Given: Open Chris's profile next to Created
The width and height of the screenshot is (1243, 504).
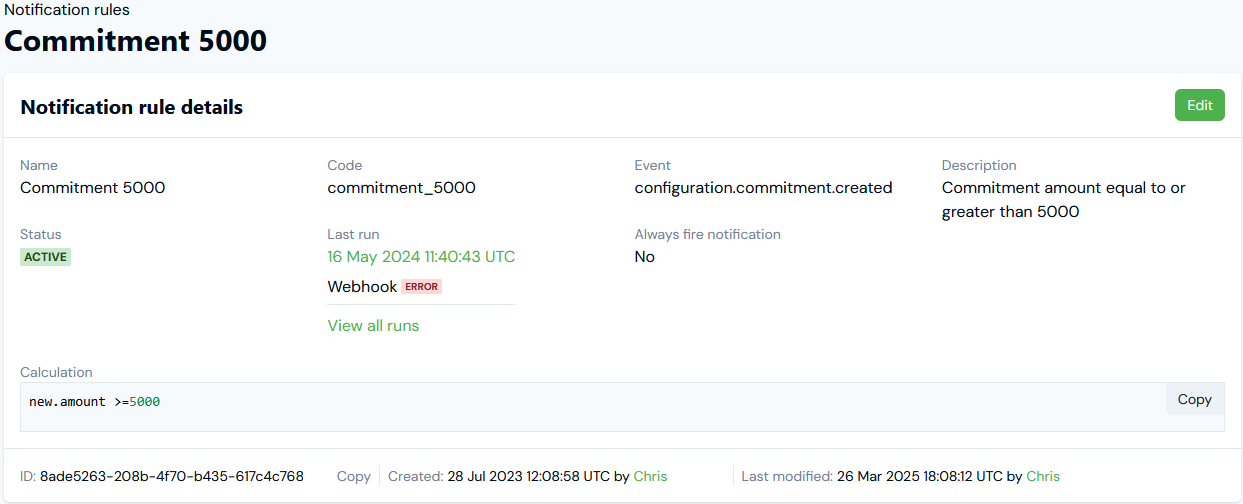Looking at the screenshot, I should point(650,476).
